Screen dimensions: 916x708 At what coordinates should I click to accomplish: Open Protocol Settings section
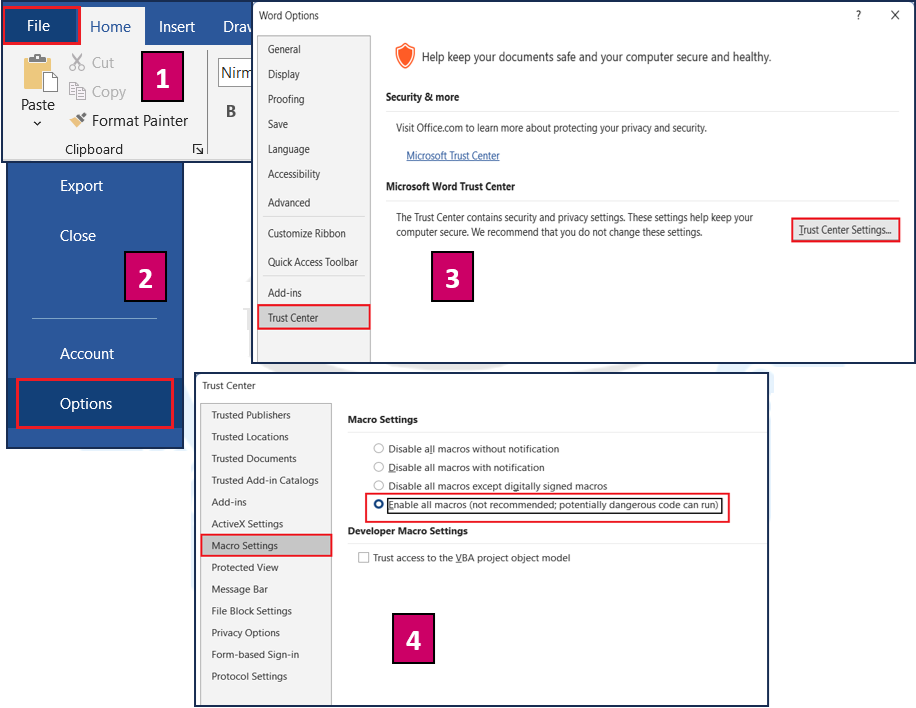(266, 676)
